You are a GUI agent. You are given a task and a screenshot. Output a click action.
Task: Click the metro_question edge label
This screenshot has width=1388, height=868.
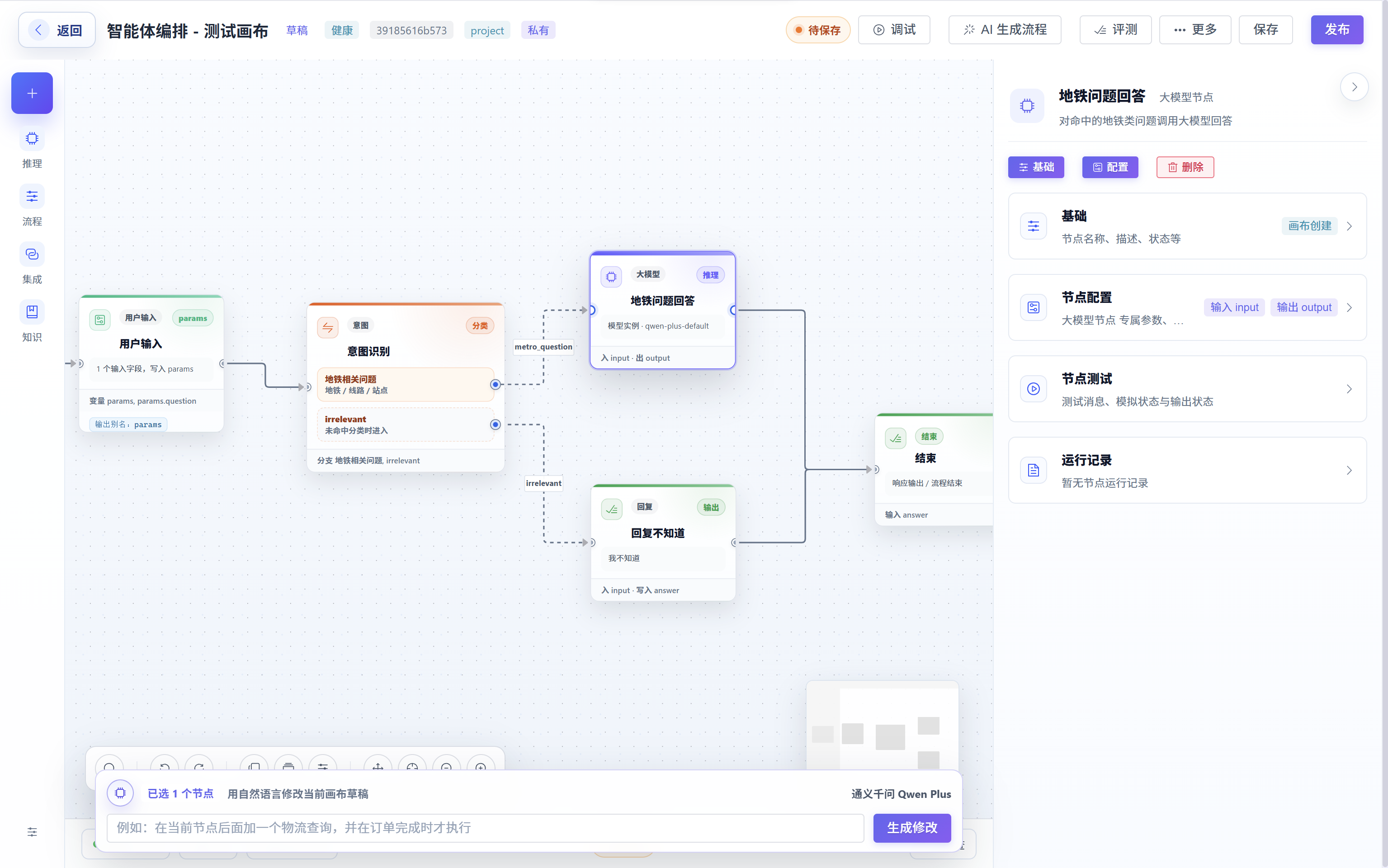pyautogui.click(x=543, y=347)
